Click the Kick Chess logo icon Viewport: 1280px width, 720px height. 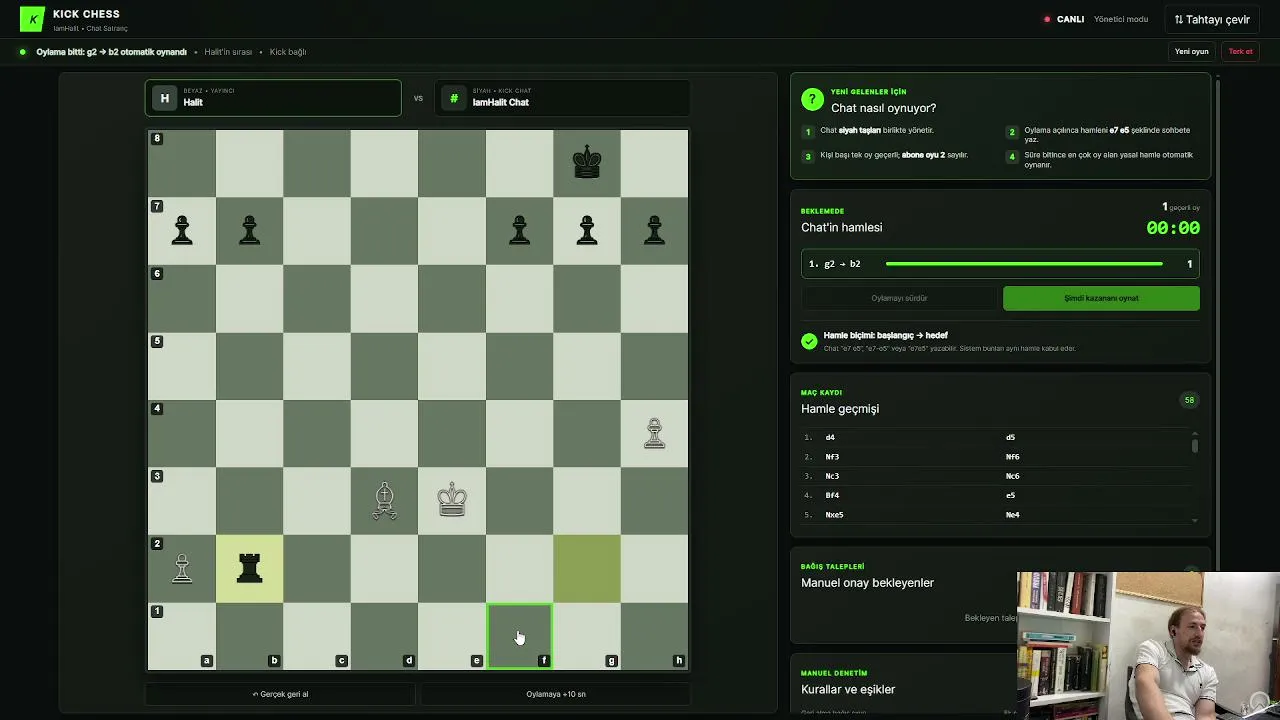[32, 19]
